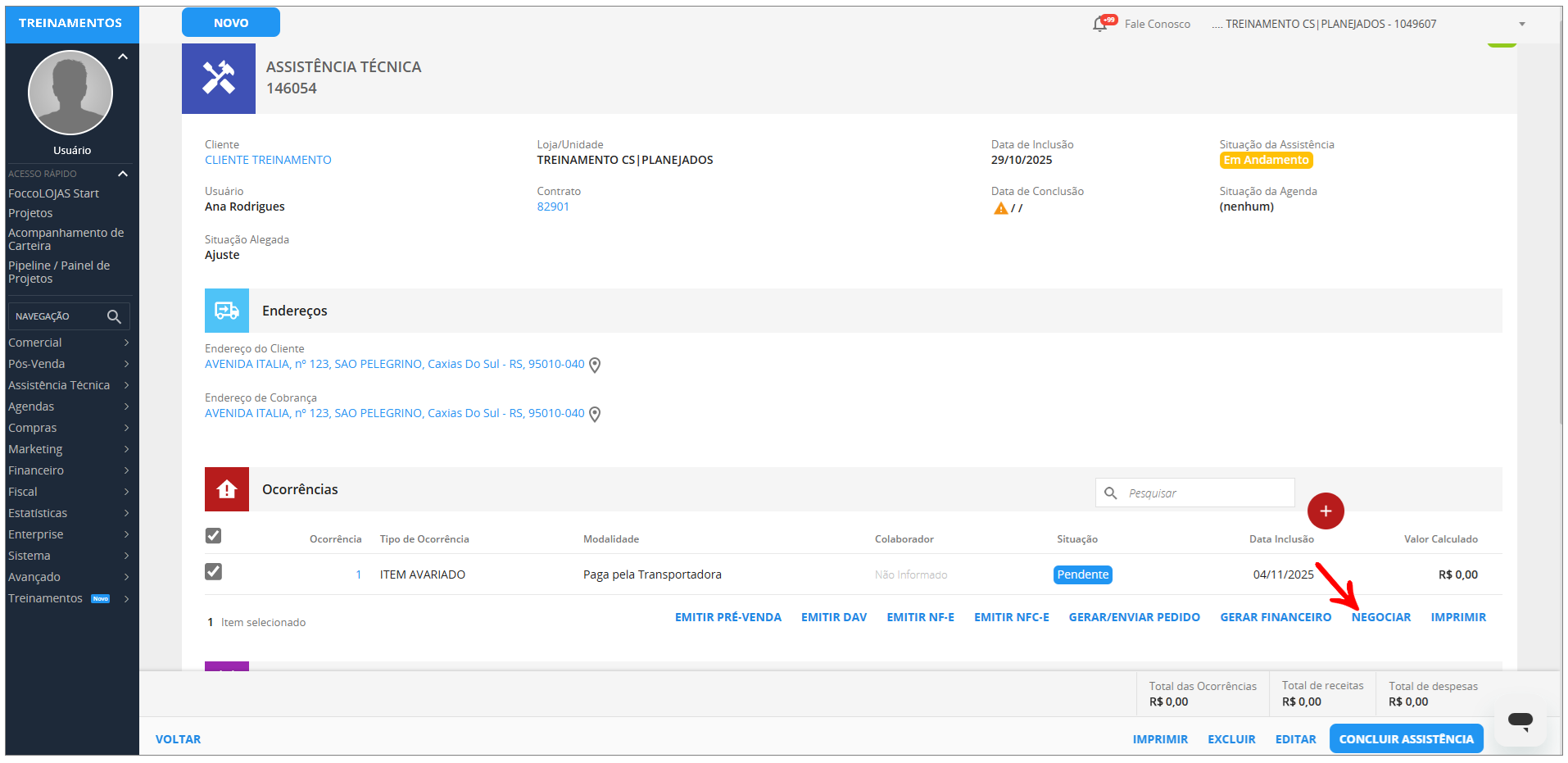The width and height of the screenshot is (1568, 763).
Task: Open the store account dropdown arrow
Action: (x=1521, y=25)
